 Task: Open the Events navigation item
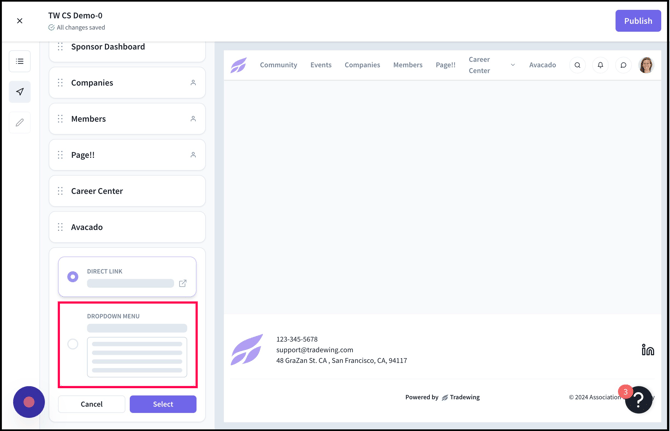tap(321, 65)
